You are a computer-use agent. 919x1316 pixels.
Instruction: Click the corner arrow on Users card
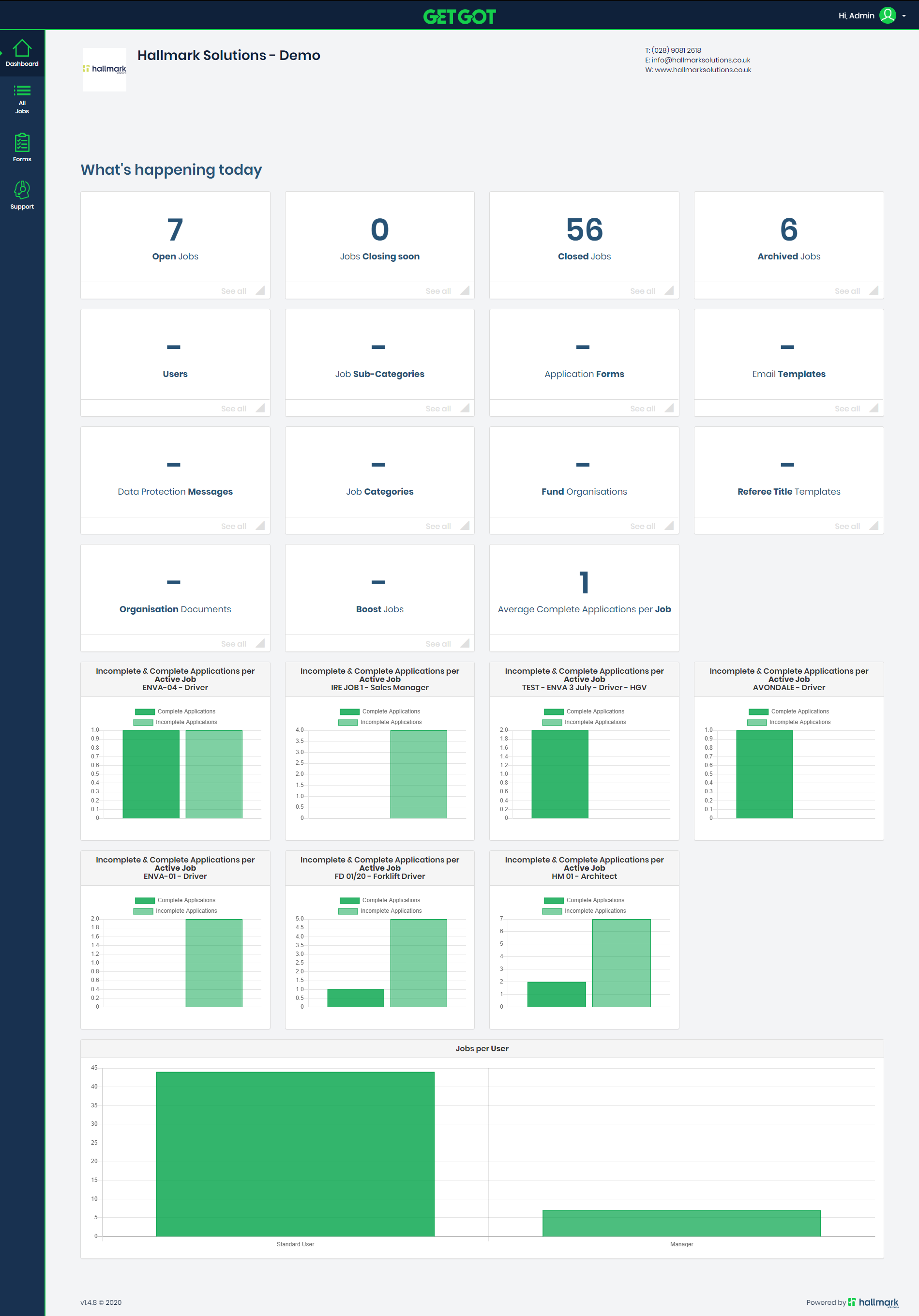tap(261, 408)
